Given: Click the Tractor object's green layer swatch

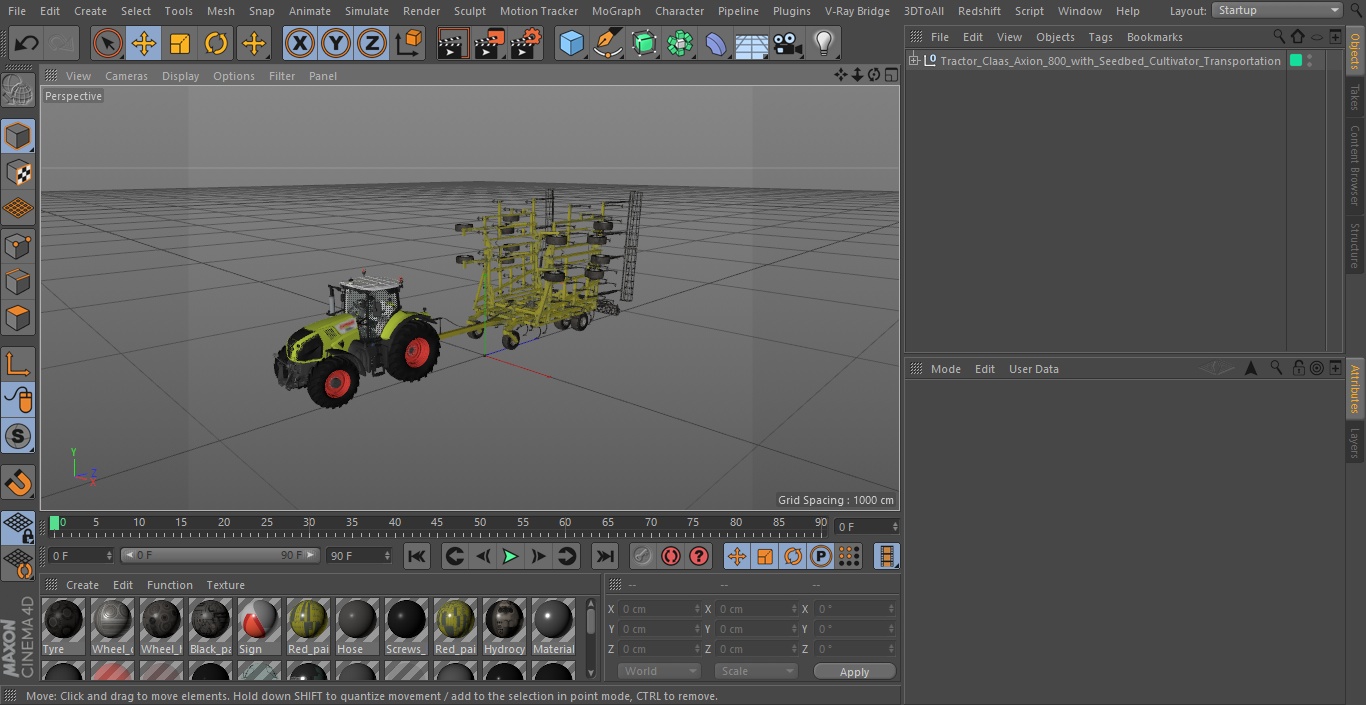Looking at the screenshot, I should (1295, 61).
